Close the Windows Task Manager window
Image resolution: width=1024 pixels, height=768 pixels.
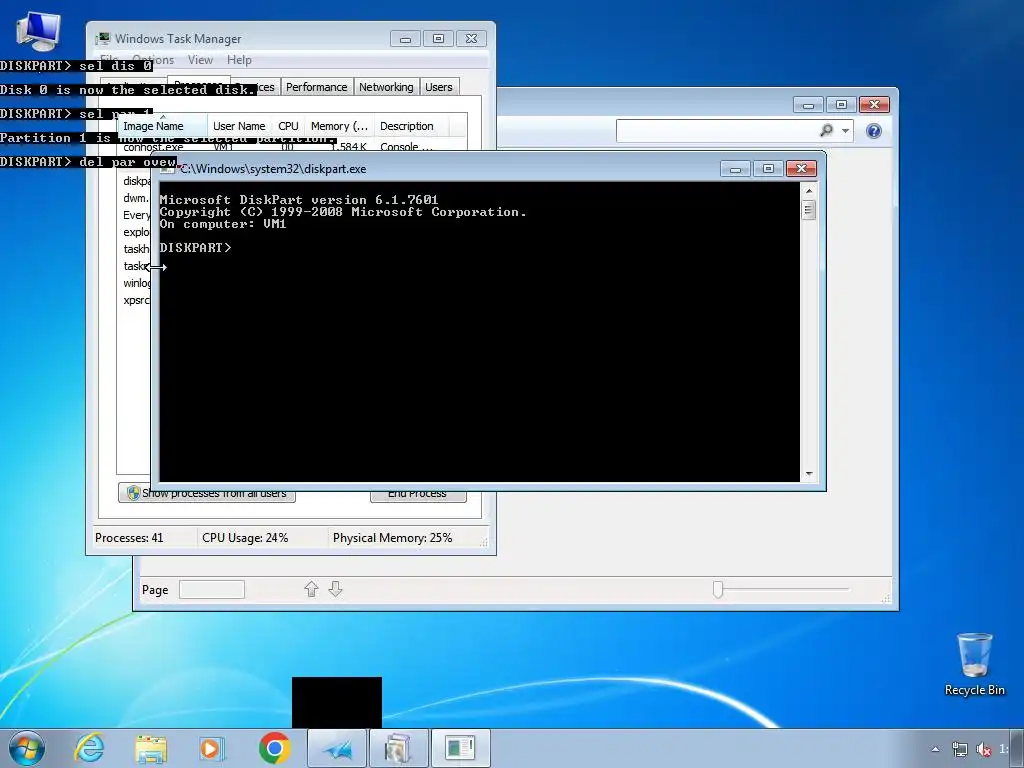pos(471,39)
